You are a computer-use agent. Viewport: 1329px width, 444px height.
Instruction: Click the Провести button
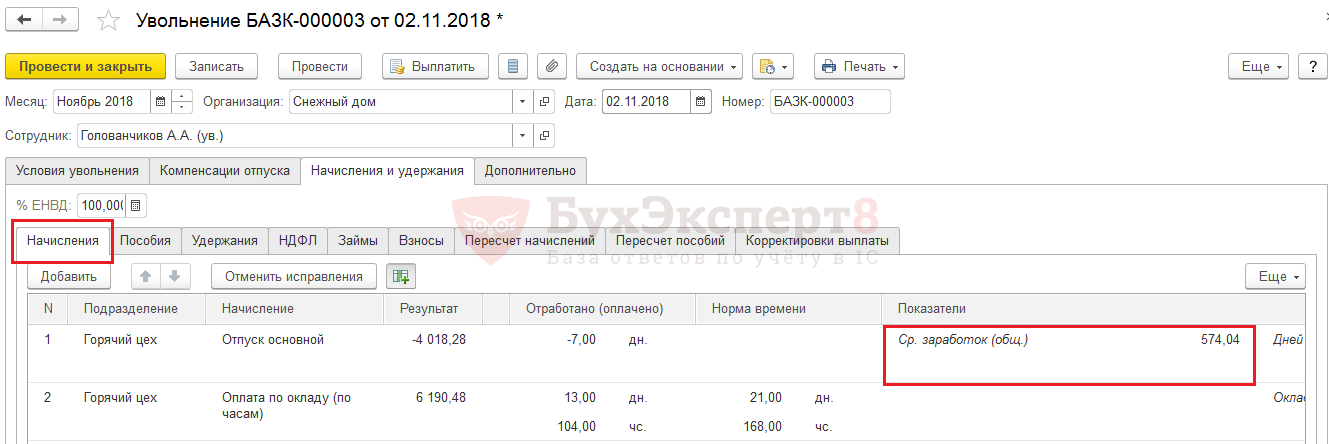pyautogui.click(x=320, y=67)
